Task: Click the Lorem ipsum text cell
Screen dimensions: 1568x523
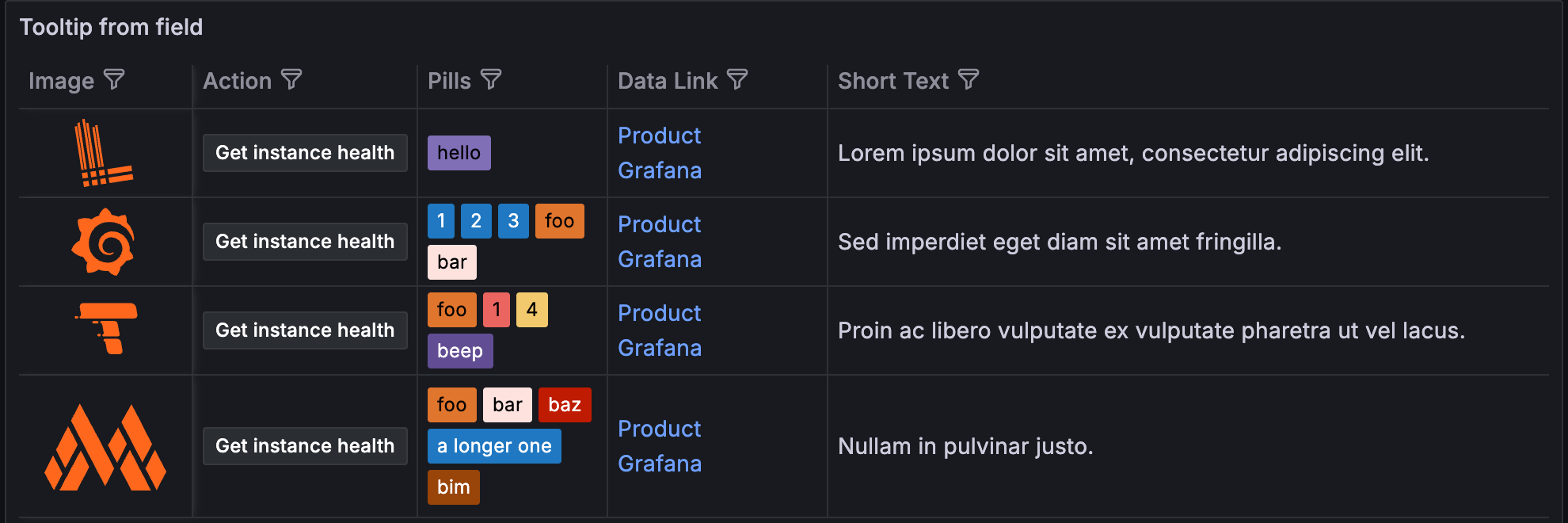Action: pyautogui.click(x=1132, y=153)
